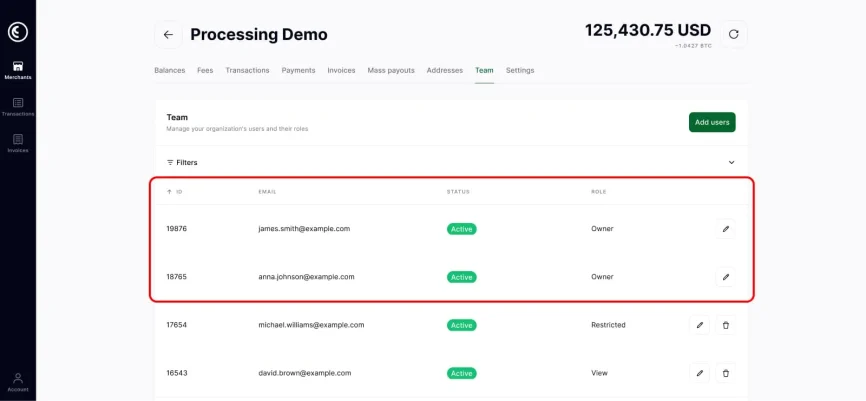Select the email david.brown@example.com
Screen dimensions: 866x401
coord(305,373)
